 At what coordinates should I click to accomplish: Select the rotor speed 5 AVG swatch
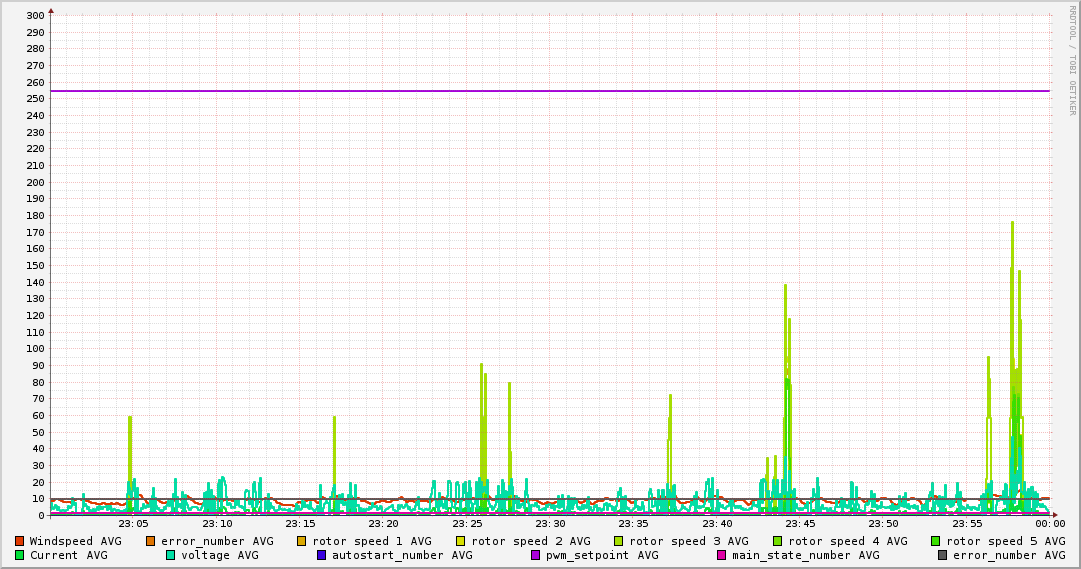click(x=936, y=541)
